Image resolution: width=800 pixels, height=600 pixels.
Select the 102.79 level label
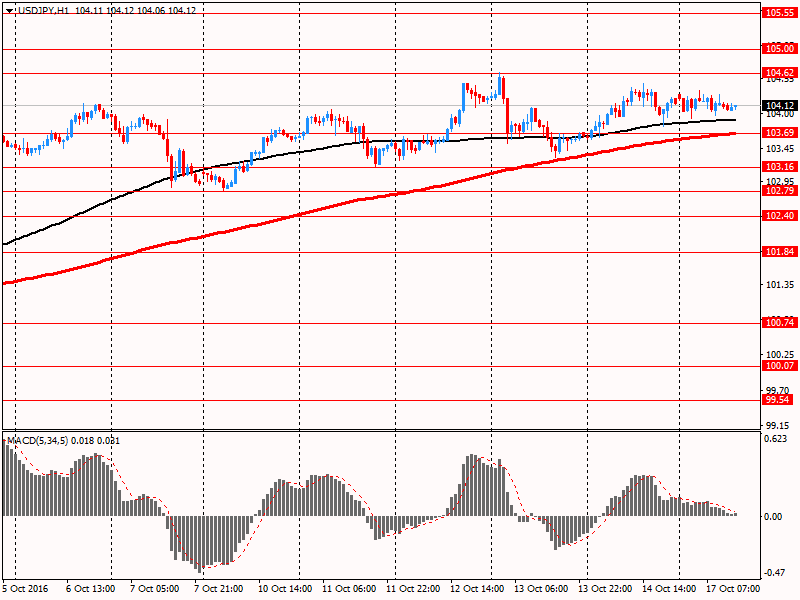point(780,190)
